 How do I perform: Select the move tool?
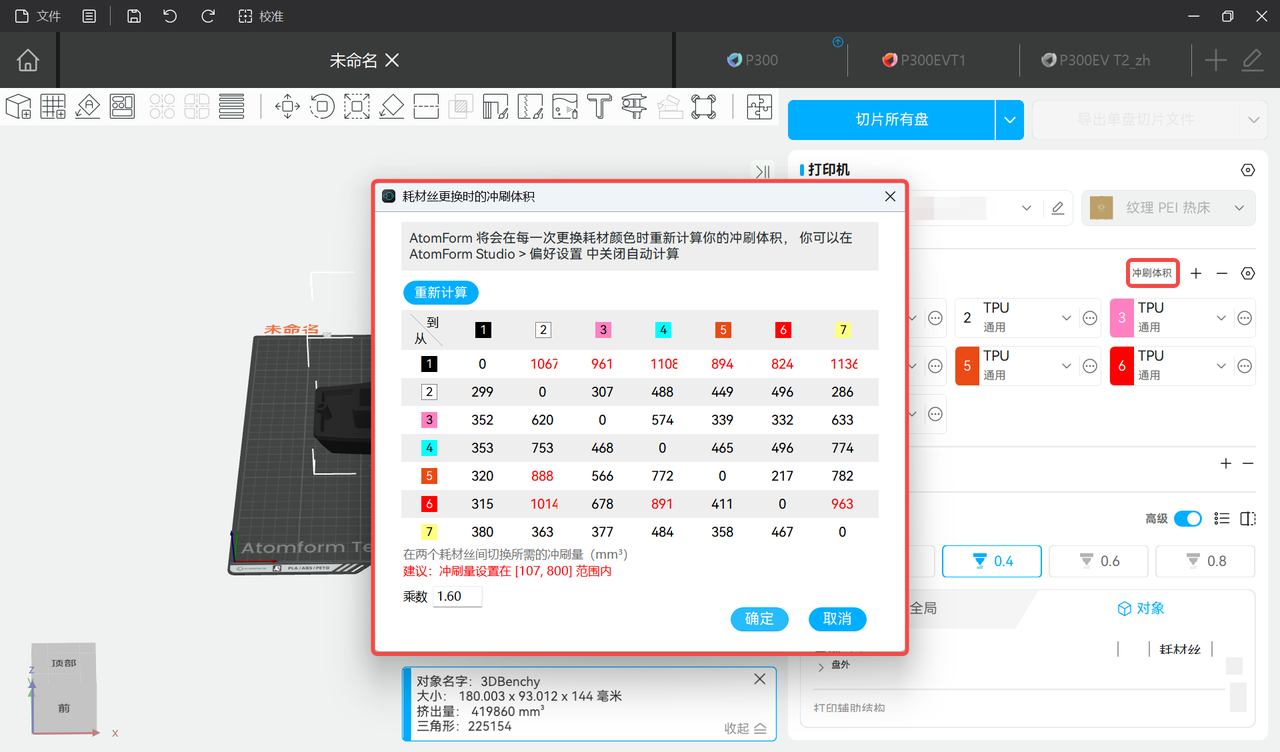(288, 106)
